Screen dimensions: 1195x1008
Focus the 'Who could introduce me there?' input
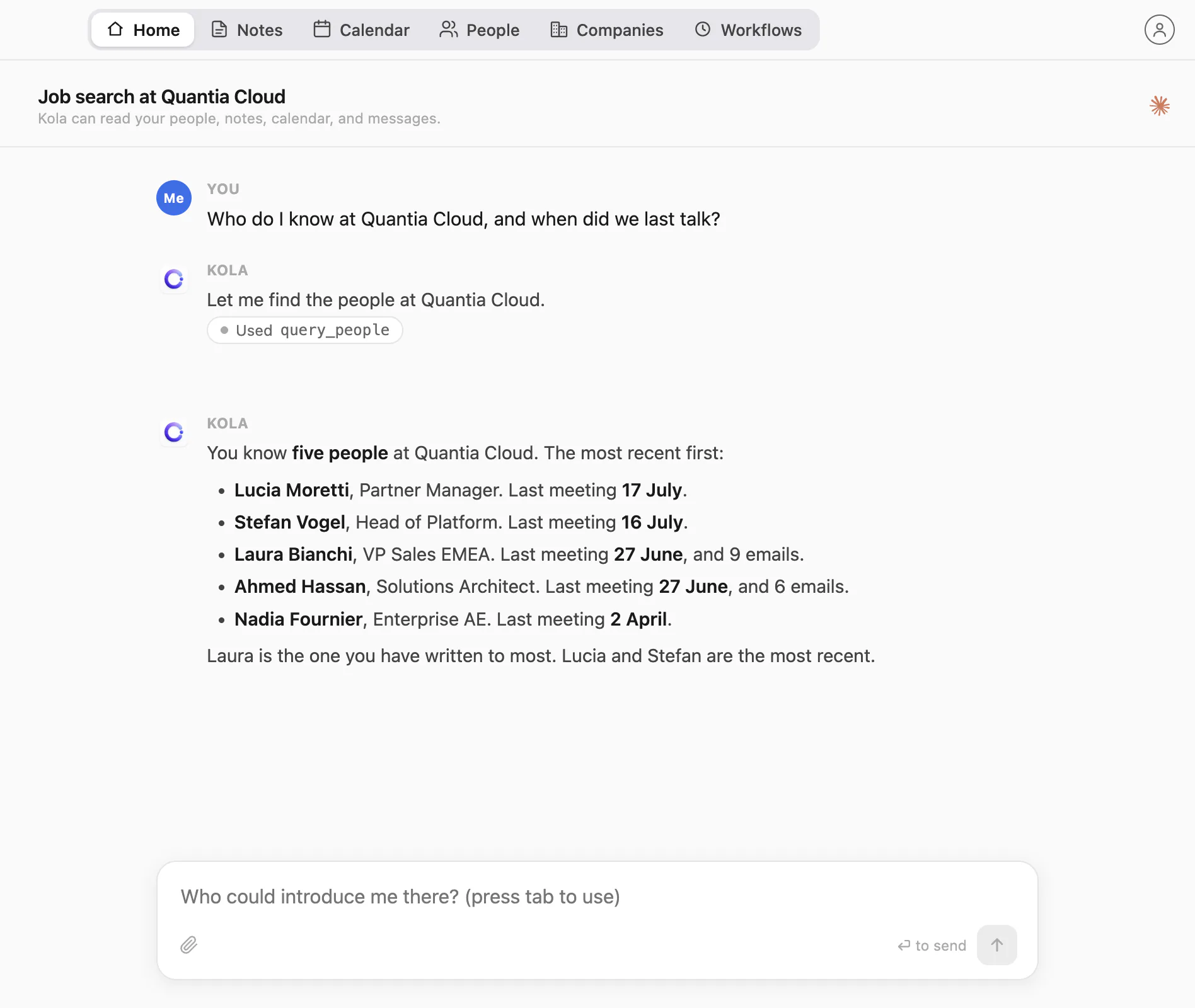(597, 896)
